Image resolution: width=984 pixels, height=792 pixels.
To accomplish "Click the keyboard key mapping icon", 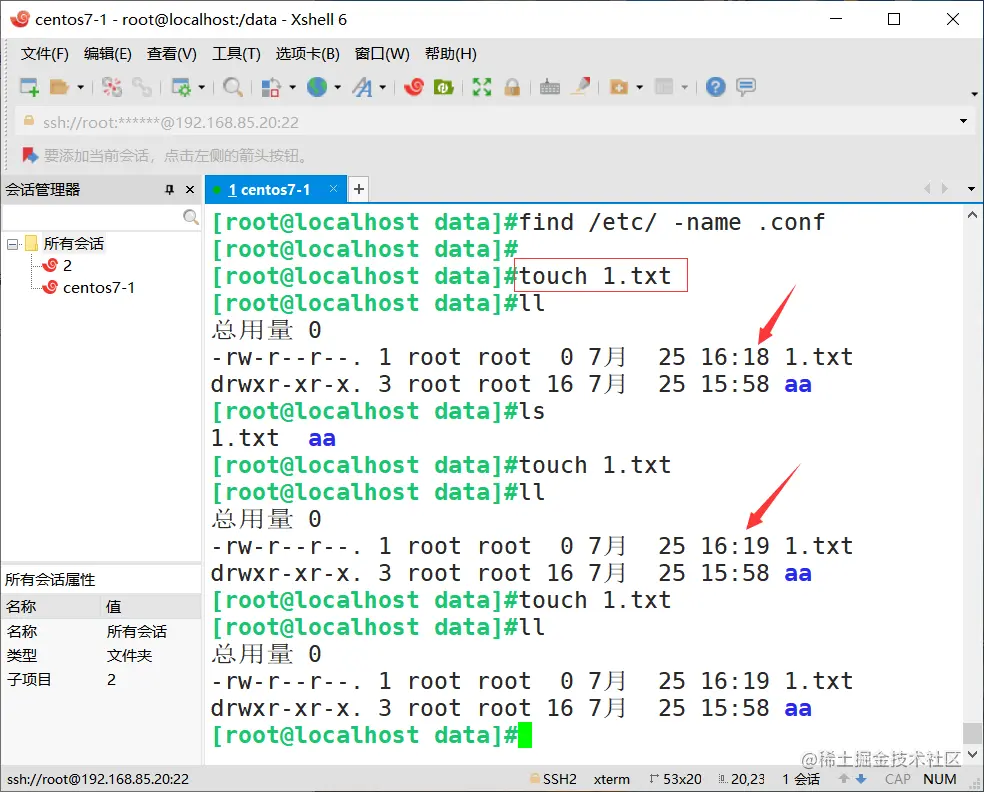I will coord(550,87).
